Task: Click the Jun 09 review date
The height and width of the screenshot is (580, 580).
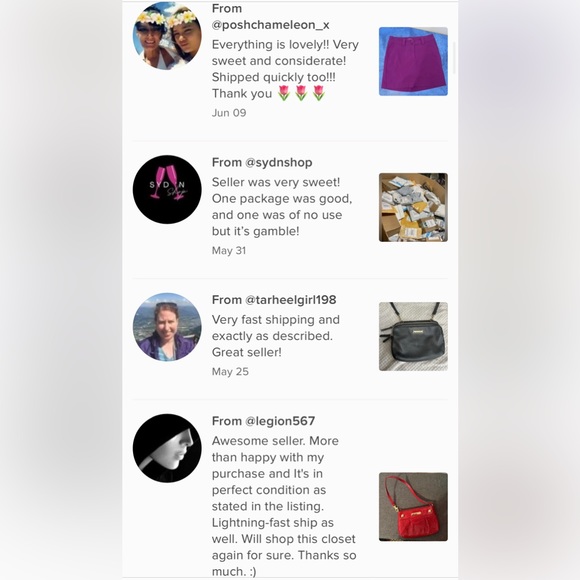Action: tap(229, 113)
